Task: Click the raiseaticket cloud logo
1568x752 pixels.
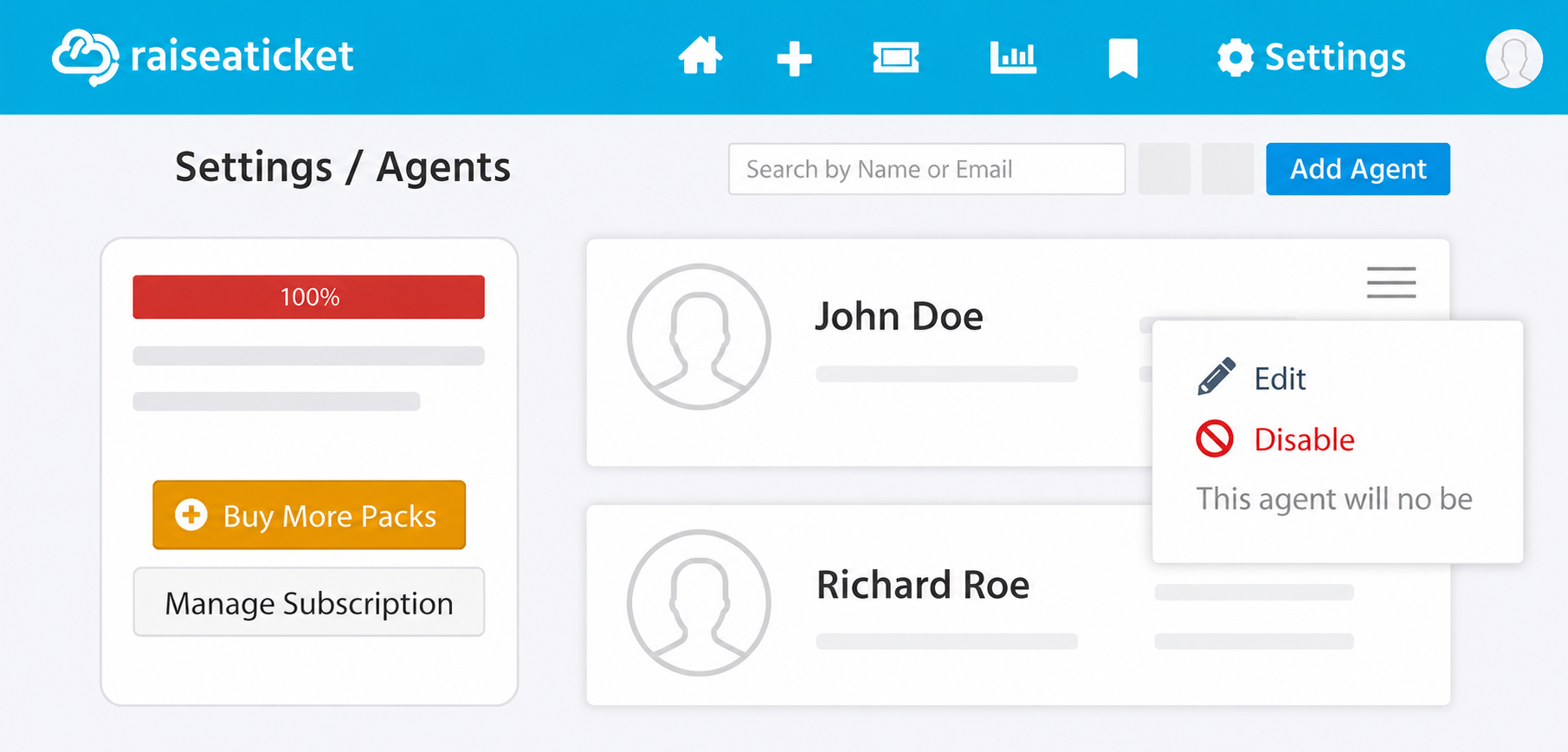Action: click(x=85, y=57)
